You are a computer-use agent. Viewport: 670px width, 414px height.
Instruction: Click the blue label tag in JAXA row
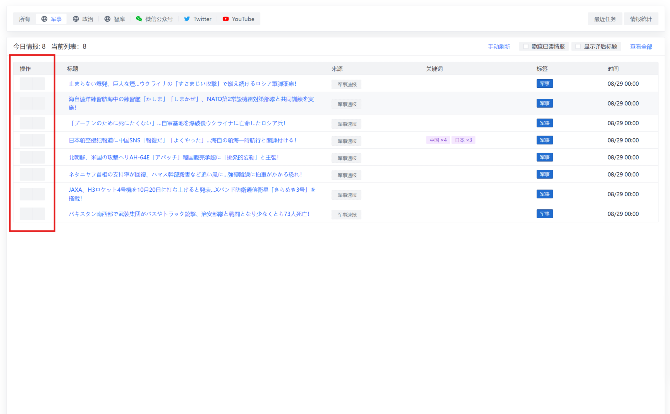point(544,191)
